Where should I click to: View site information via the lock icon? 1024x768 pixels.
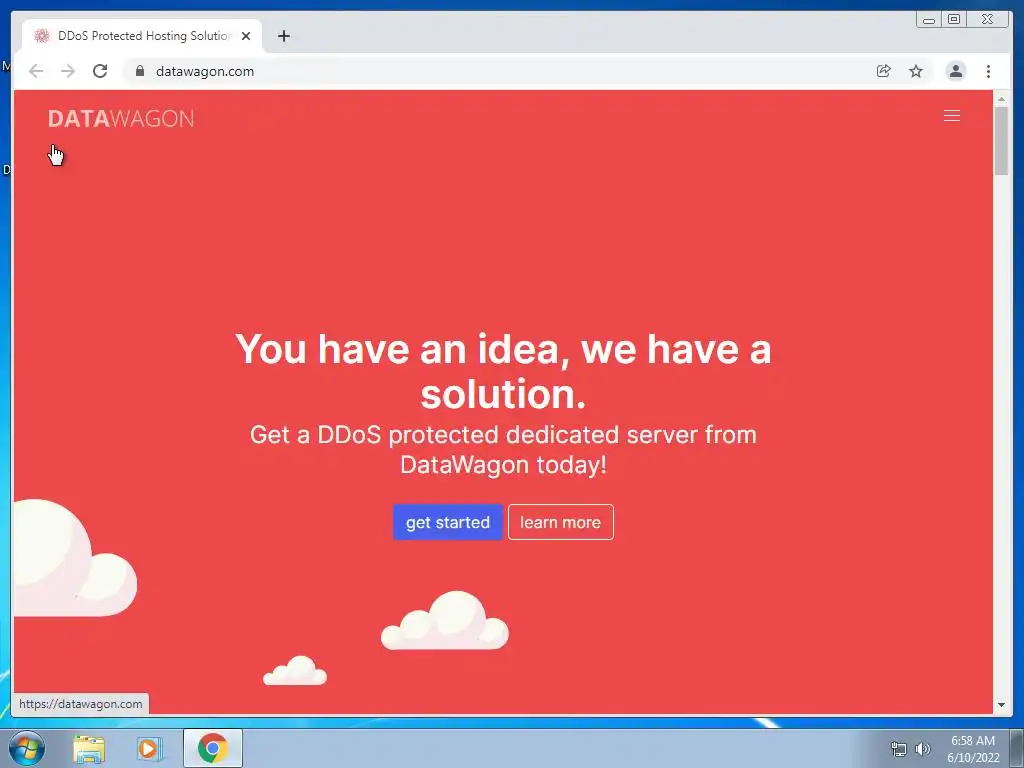[140, 71]
